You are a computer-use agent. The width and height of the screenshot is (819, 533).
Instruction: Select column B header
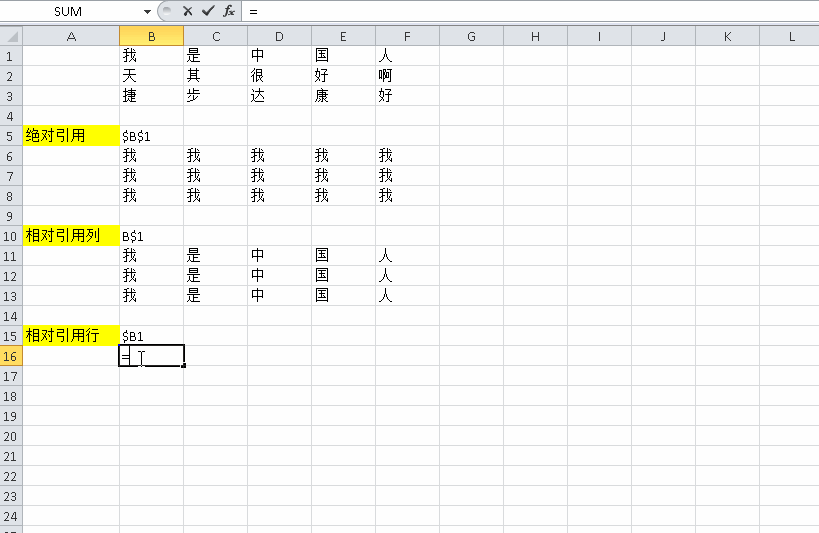(x=151, y=37)
